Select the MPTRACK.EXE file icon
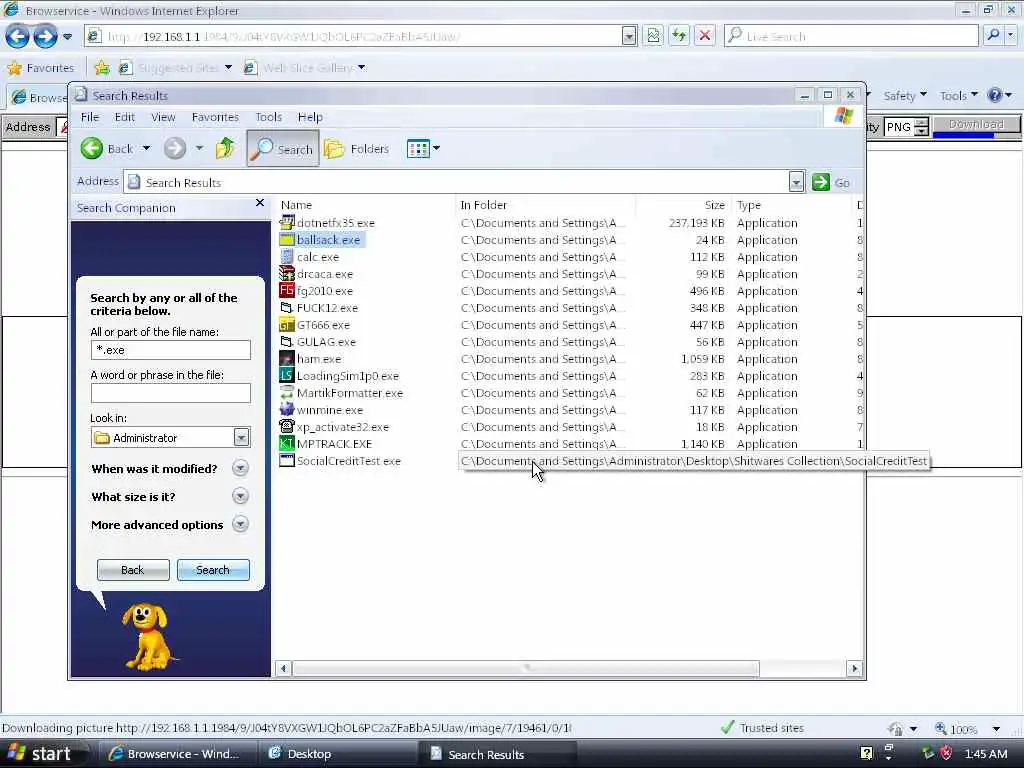This screenshot has width=1024, height=768. (x=287, y=443)
